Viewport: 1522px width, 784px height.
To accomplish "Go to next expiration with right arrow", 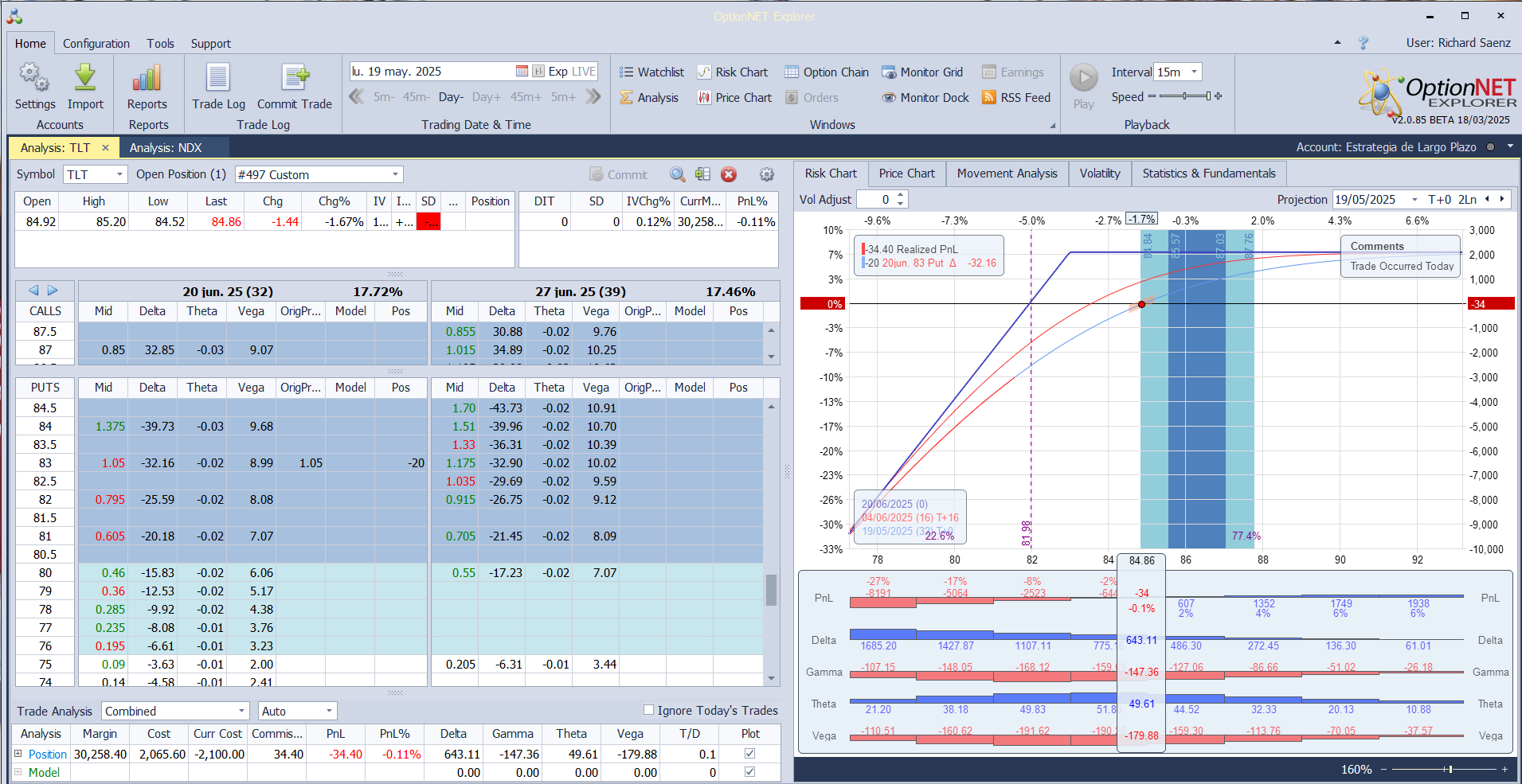I will [x=53, y=291].
